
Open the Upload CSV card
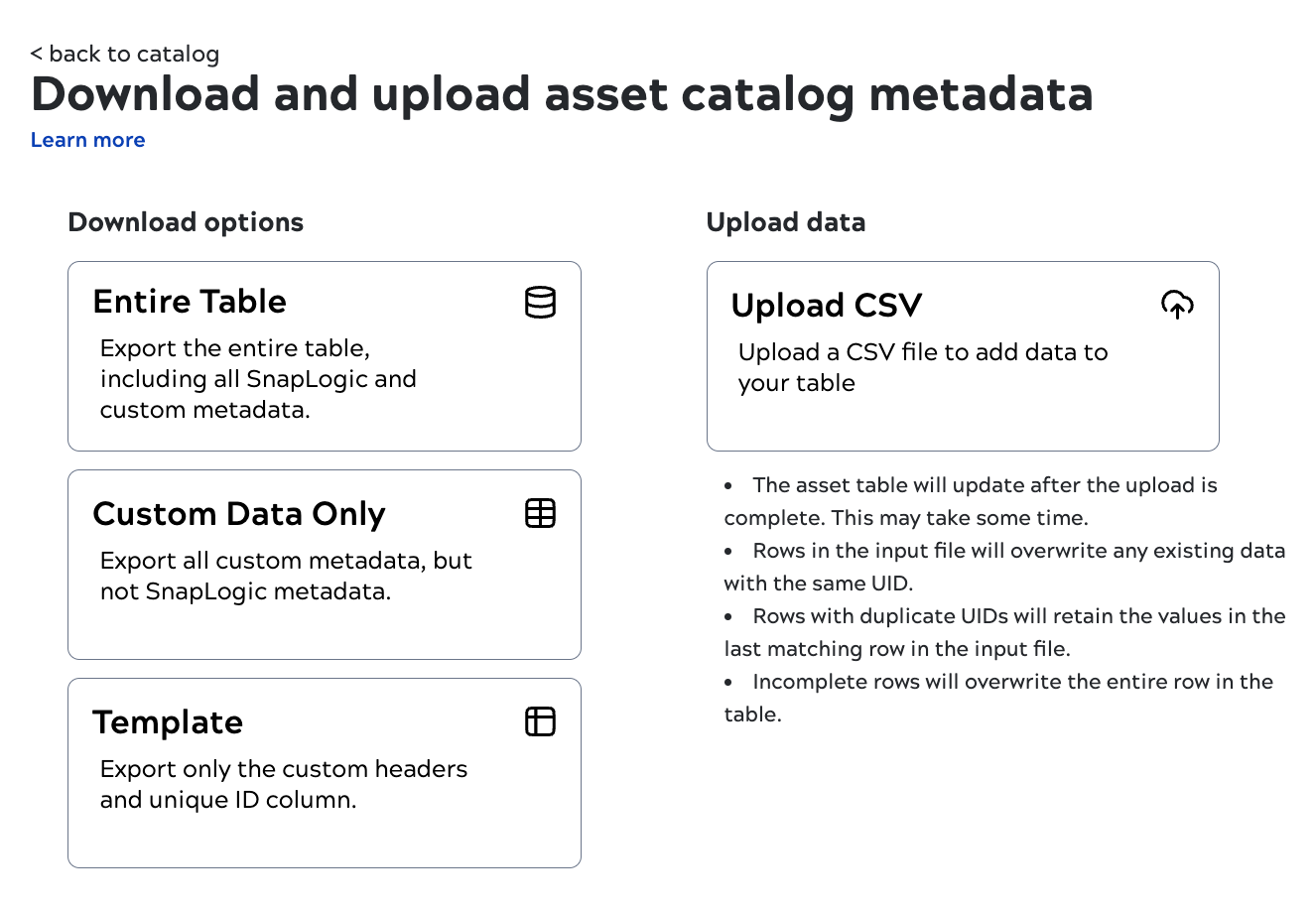tap(963, 355)
